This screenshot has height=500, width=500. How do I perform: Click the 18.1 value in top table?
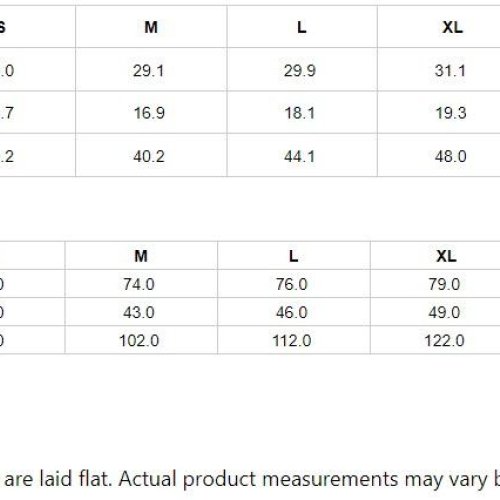click(x=300, y=113)
